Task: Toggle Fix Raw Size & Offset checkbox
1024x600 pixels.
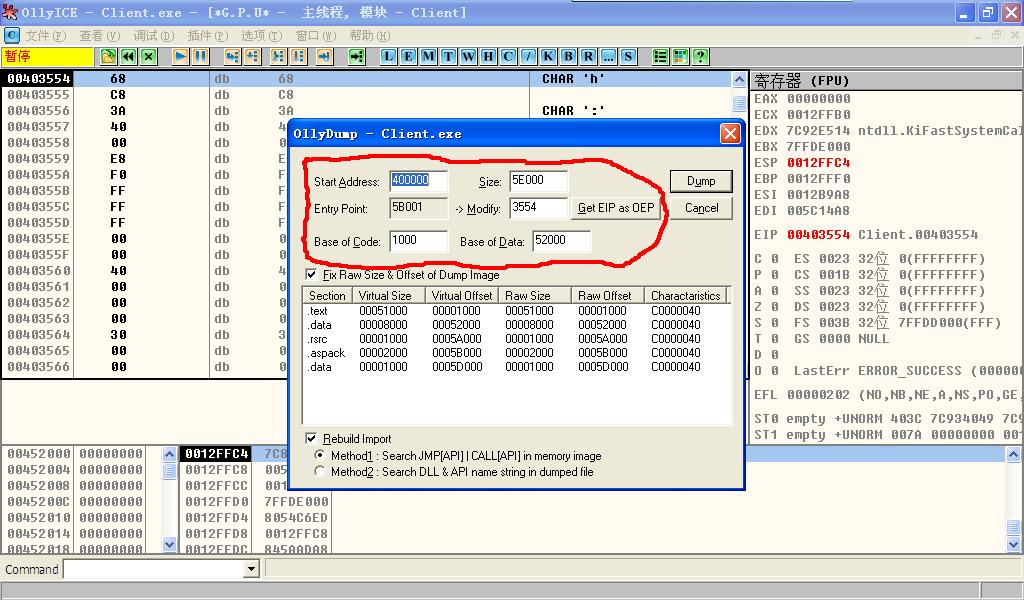Action: 312,274
